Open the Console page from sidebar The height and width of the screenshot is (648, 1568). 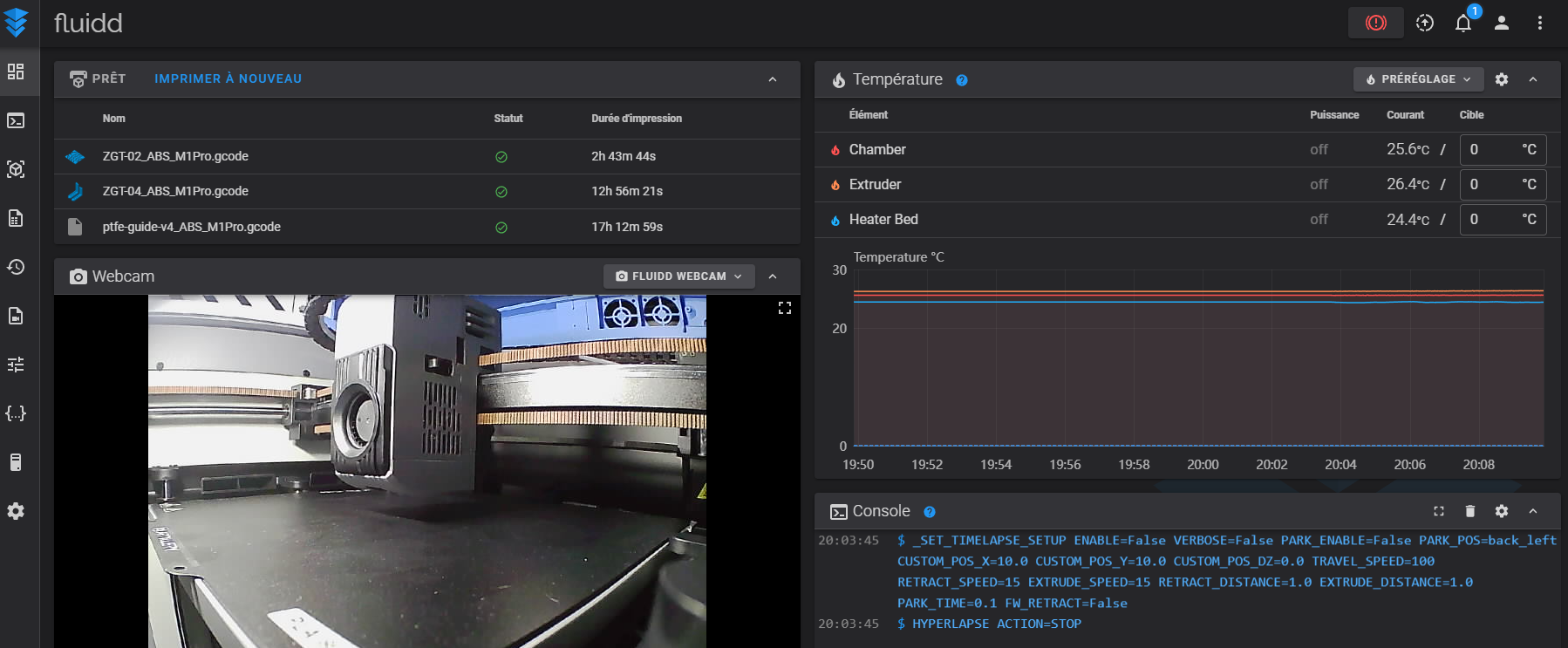(16, 120)
